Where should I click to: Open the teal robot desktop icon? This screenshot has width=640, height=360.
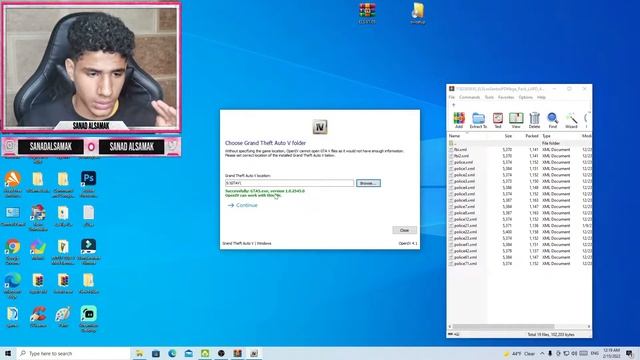point(89,319)
